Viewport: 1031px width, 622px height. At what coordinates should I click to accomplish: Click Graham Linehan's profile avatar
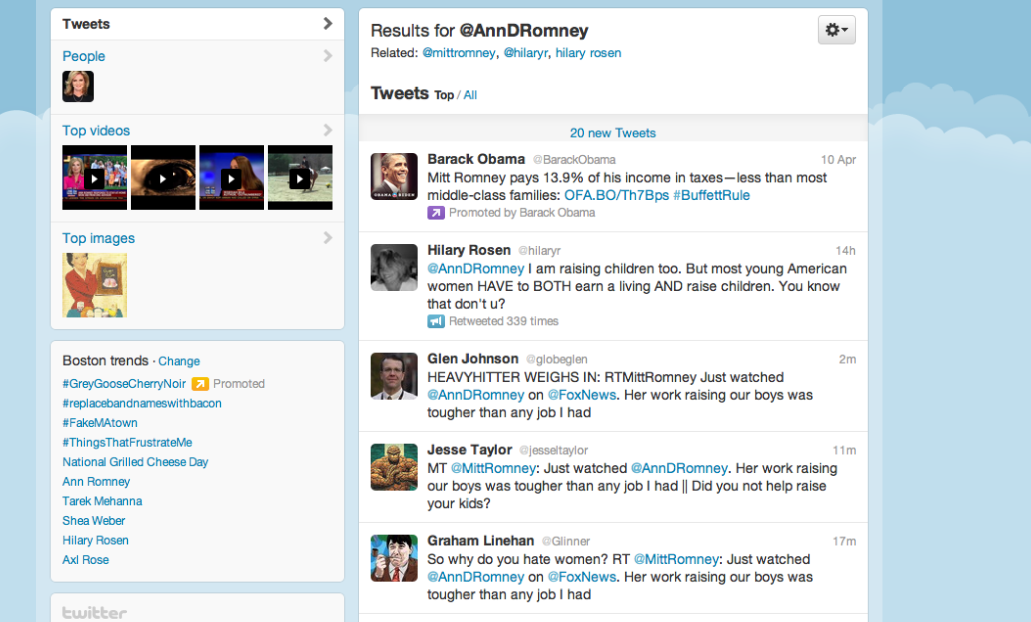[394, 558]
